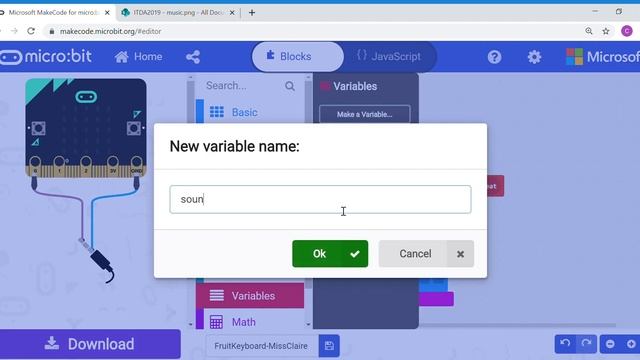
Task: Click the Math calculator icon
Action: (x=216, y=322)
